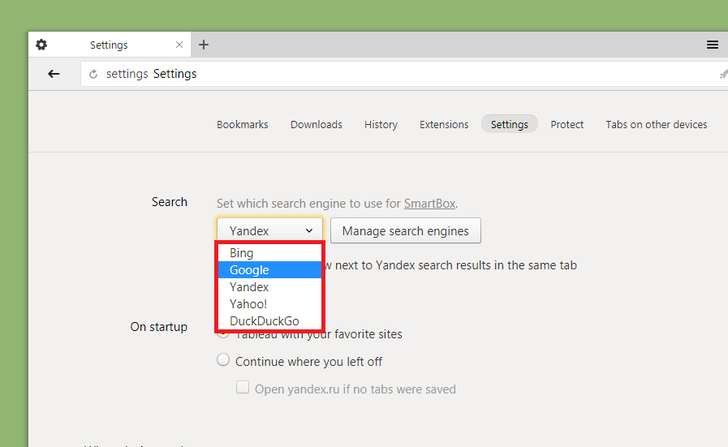Choose Yahoo! from the search engine list

270,304
